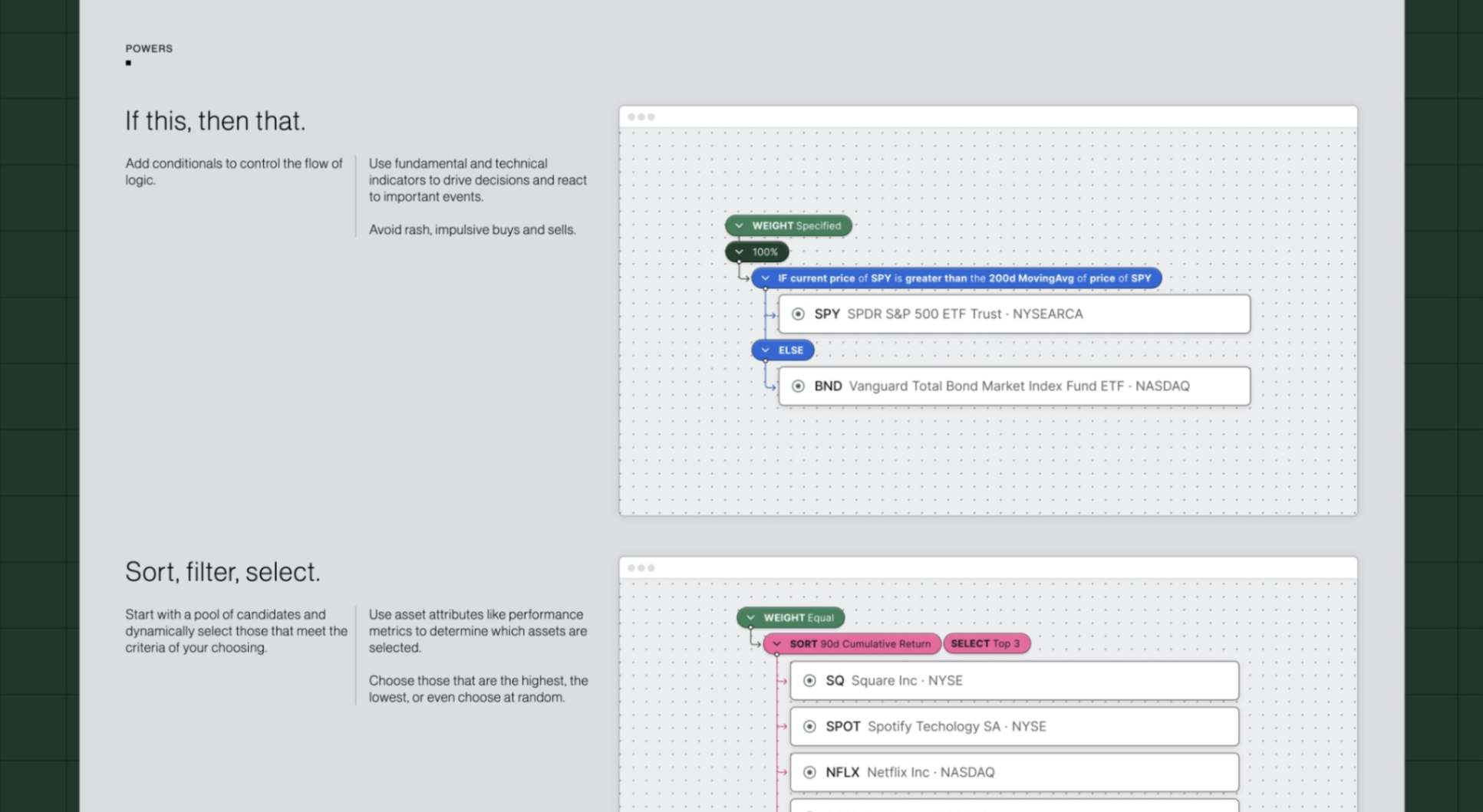Screen dimensions: 1483x812
Task: Click the "If this, then that." heading
Action: pos(216,121)
